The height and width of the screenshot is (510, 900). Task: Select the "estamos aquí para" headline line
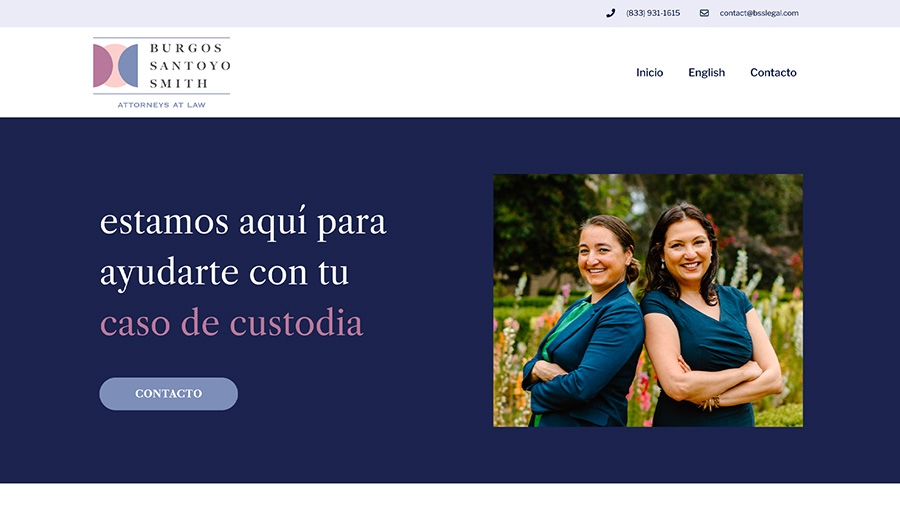coord(243,221)
